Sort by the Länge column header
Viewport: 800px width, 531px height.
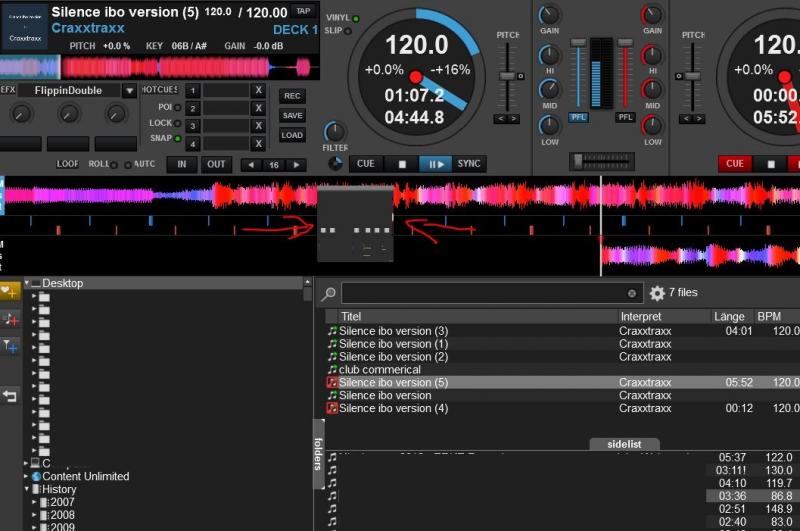[x=733, y=316]
